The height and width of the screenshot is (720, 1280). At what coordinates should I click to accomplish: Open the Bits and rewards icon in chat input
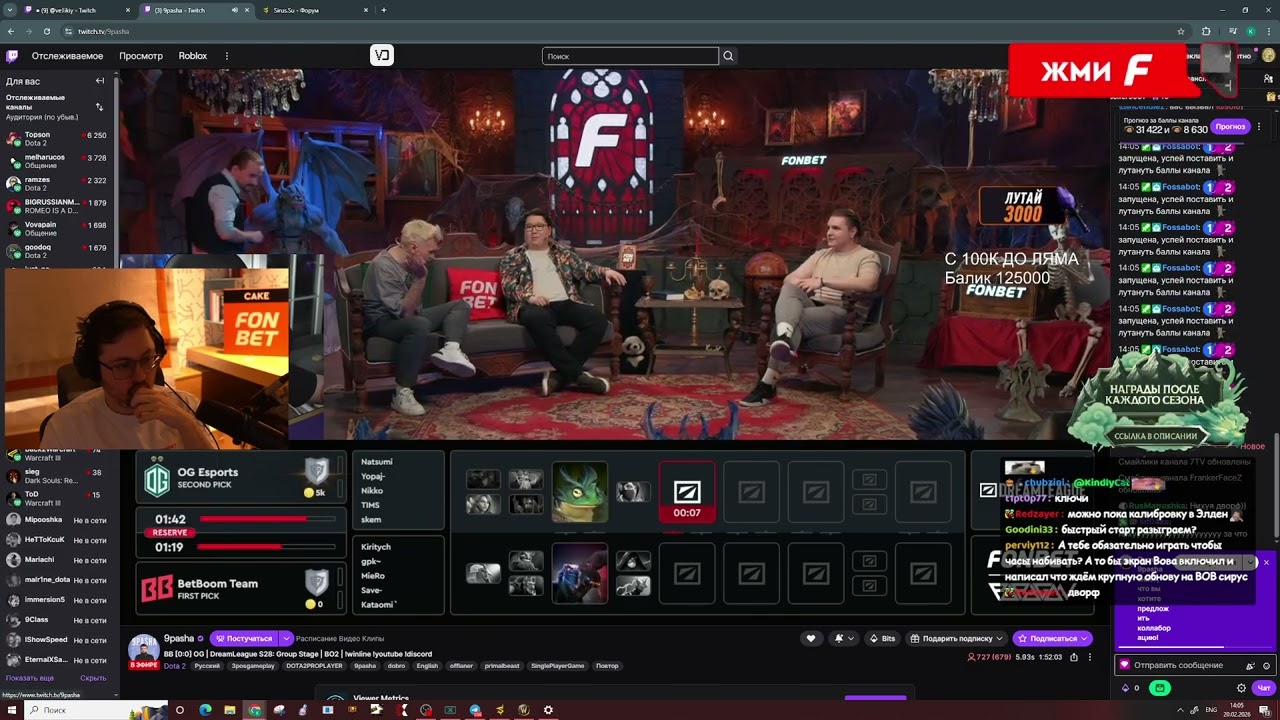1250,665
